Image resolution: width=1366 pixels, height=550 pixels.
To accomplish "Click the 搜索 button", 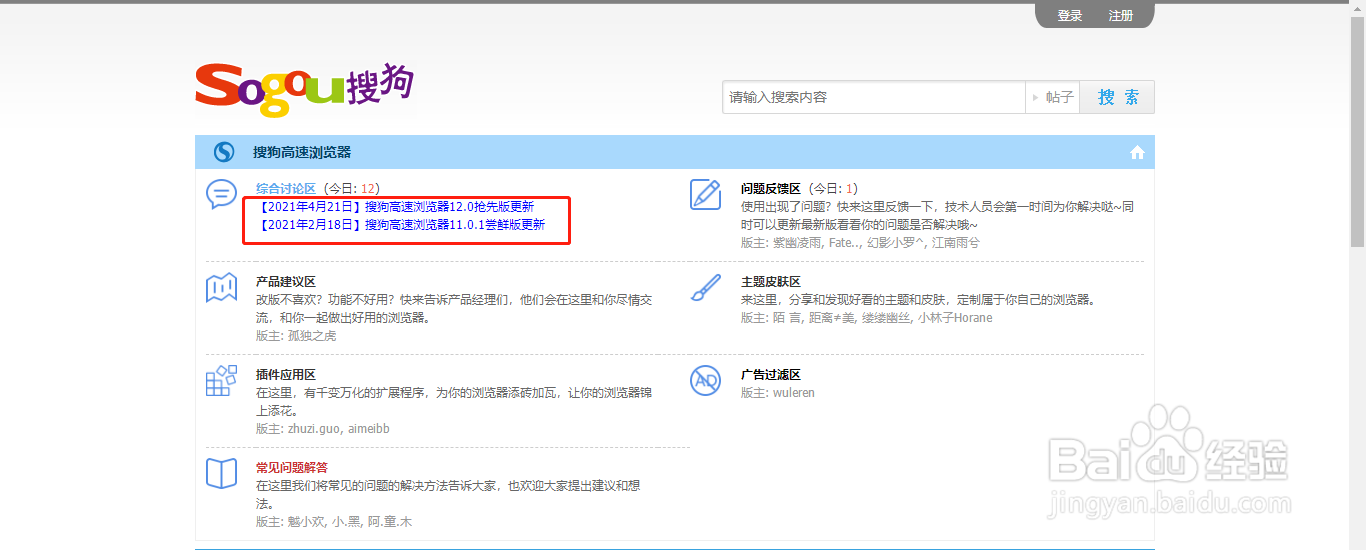I will [x=1117, y=97].
